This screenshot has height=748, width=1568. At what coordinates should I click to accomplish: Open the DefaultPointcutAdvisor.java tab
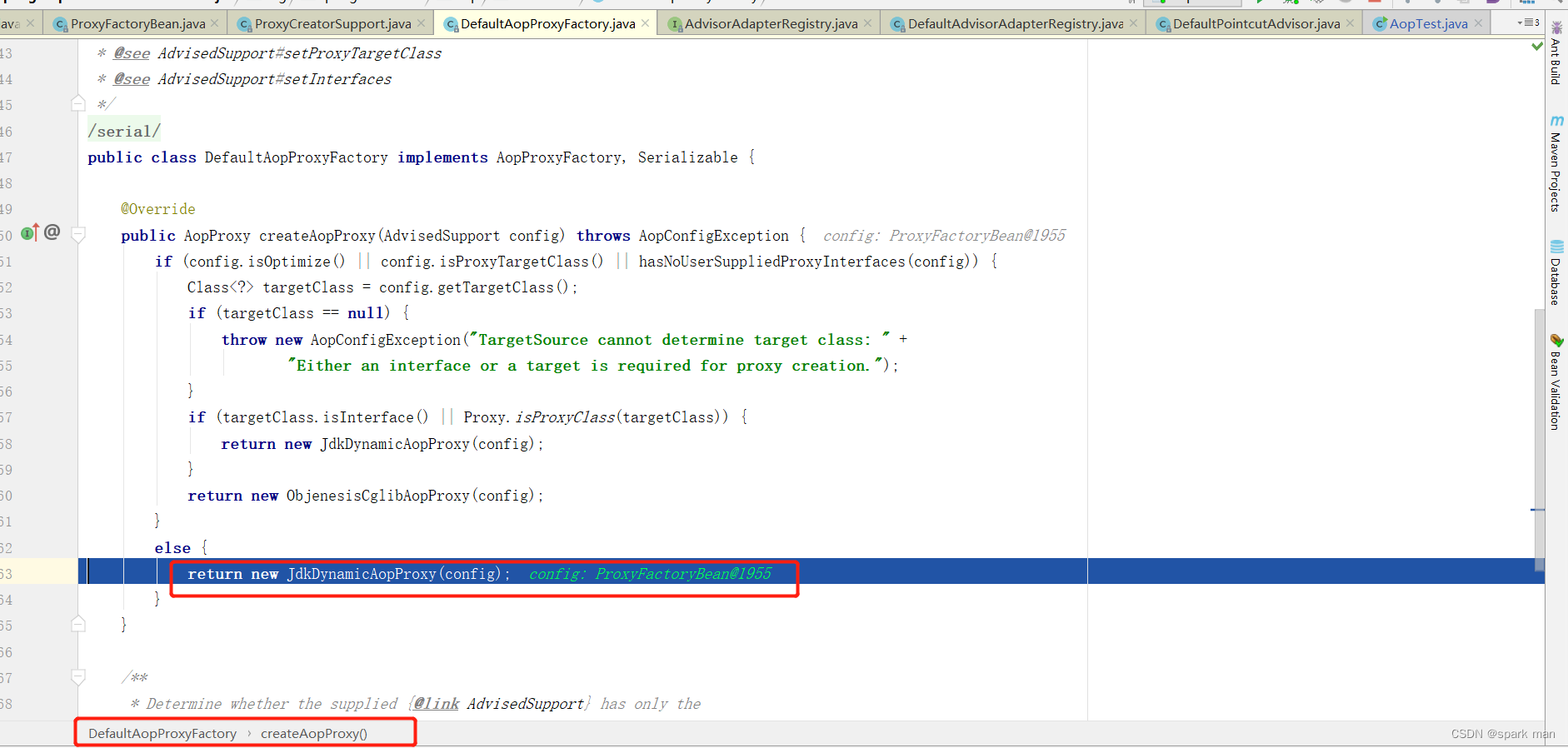coord(1256,23)
